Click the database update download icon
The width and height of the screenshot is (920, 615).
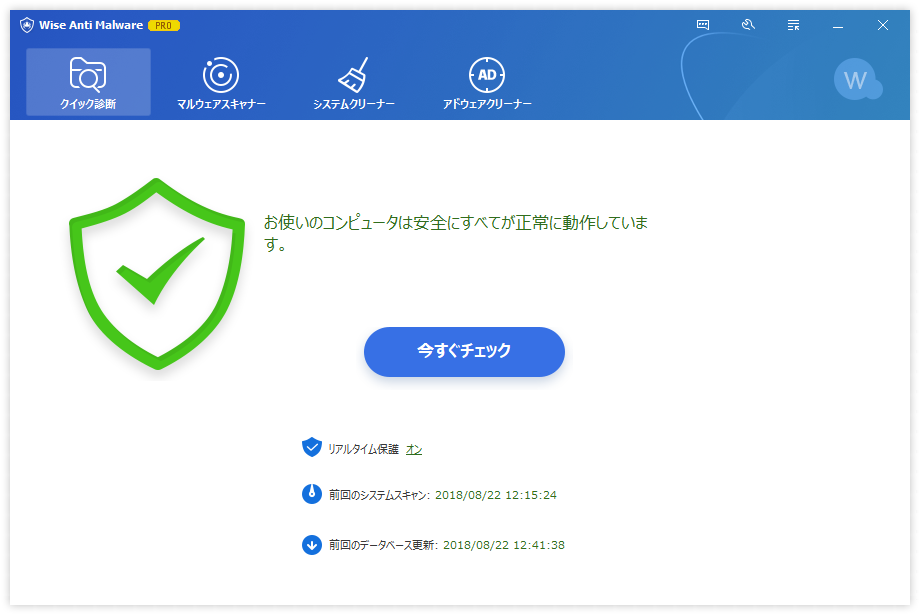(x=312, y=545)
